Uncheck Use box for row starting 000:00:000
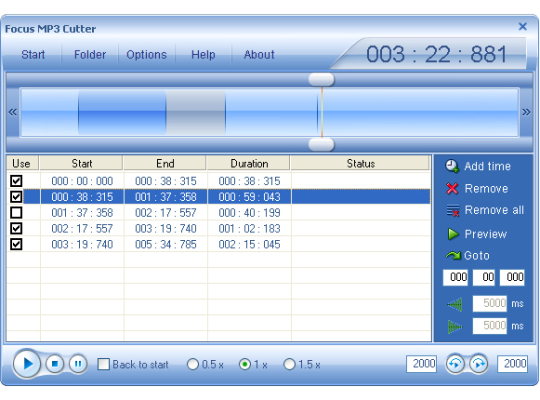540x400 pixels. coord(16,181)
